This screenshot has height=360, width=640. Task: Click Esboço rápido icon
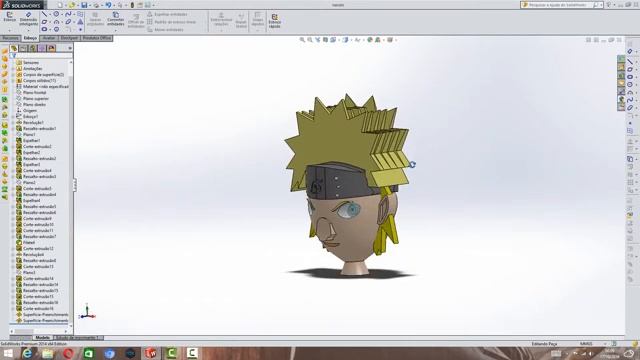(x=275, y=21)
